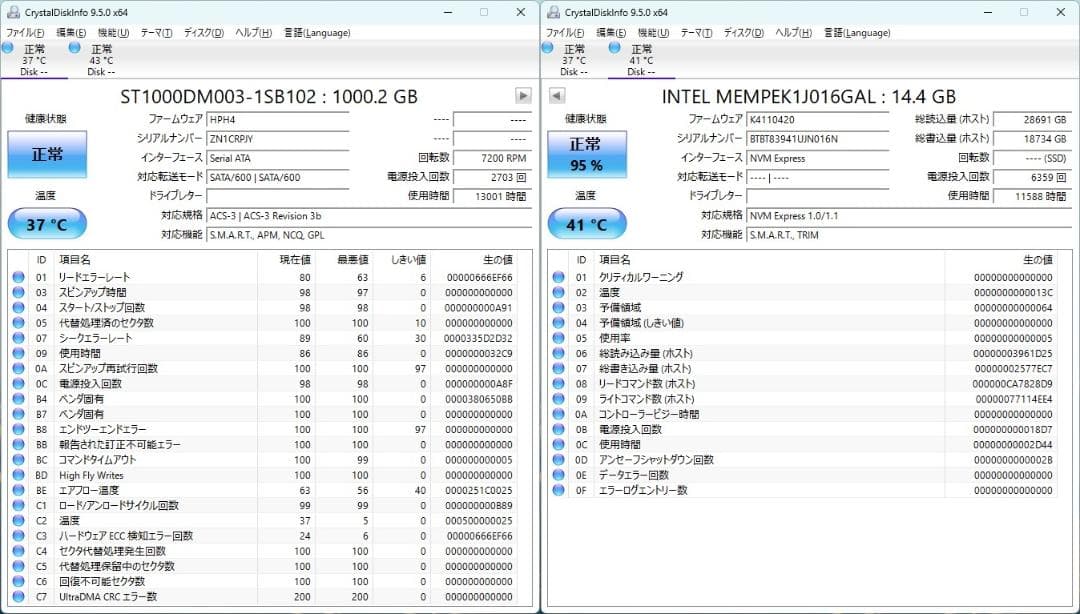Open the テーマ menu
This screenshot has width=1080, height=614.
click(x=157, y=33)
